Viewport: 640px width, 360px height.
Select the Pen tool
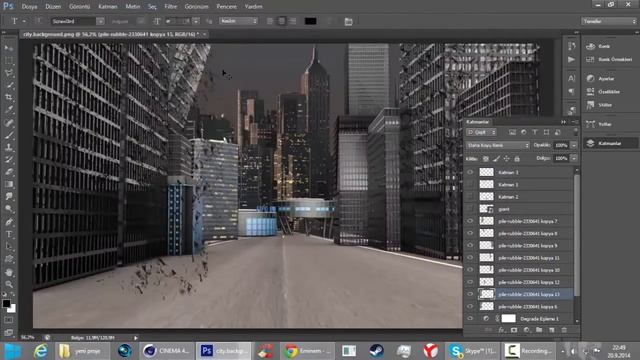9,222
